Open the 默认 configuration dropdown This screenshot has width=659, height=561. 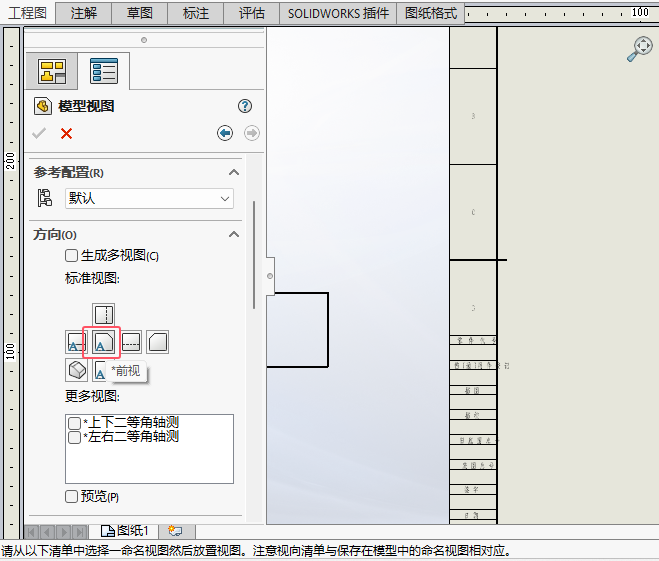pyautogui.click(x=149, y=198)
